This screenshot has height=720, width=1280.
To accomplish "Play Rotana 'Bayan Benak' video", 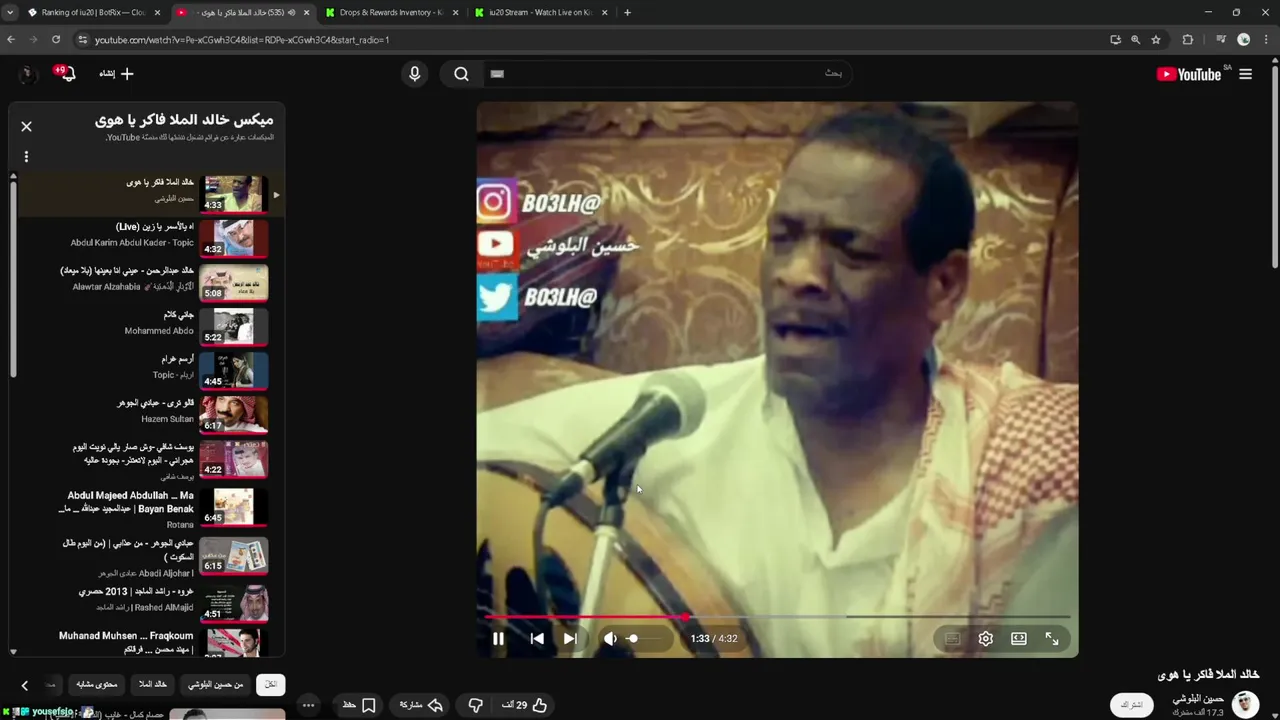I will click(x=145, y=507).
